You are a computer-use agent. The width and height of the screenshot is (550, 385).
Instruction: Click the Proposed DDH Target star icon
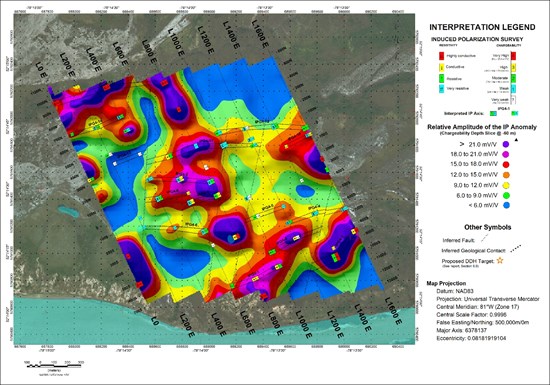pos(500,260)
